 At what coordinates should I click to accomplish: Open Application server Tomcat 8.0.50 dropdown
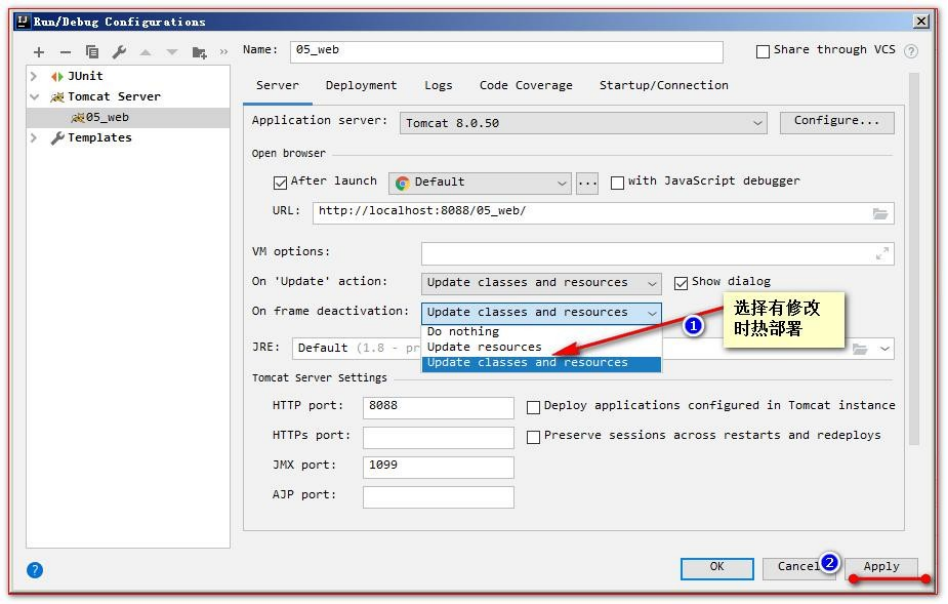click(583, 123)
